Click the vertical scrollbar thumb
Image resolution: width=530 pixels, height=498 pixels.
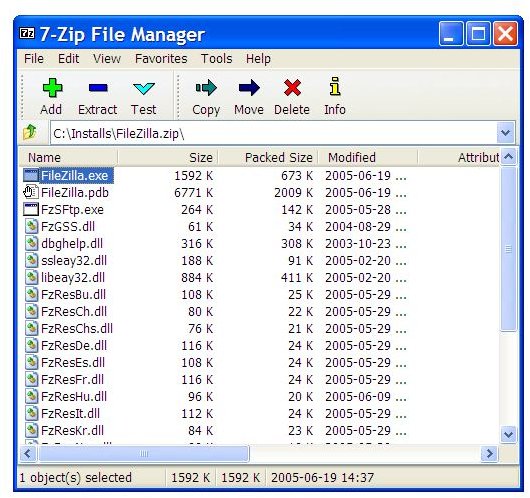[x=508, y=249]
